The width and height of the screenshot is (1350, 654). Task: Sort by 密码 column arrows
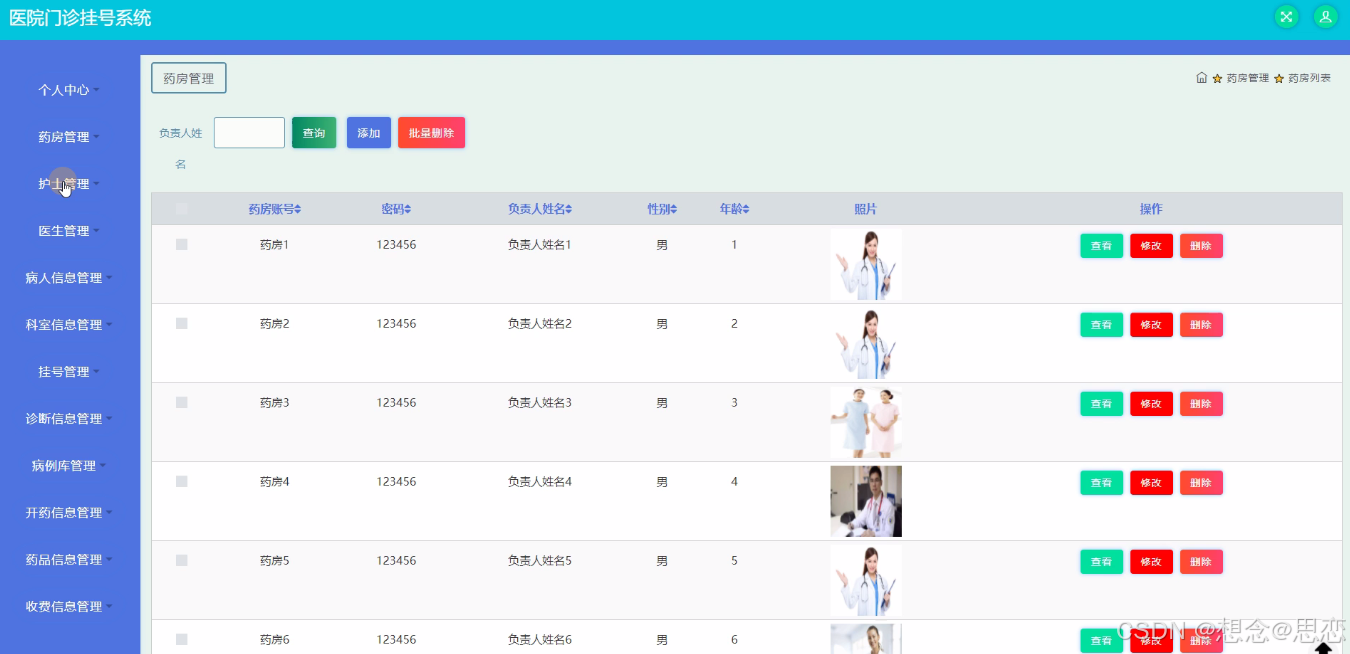tap(407, 209)
